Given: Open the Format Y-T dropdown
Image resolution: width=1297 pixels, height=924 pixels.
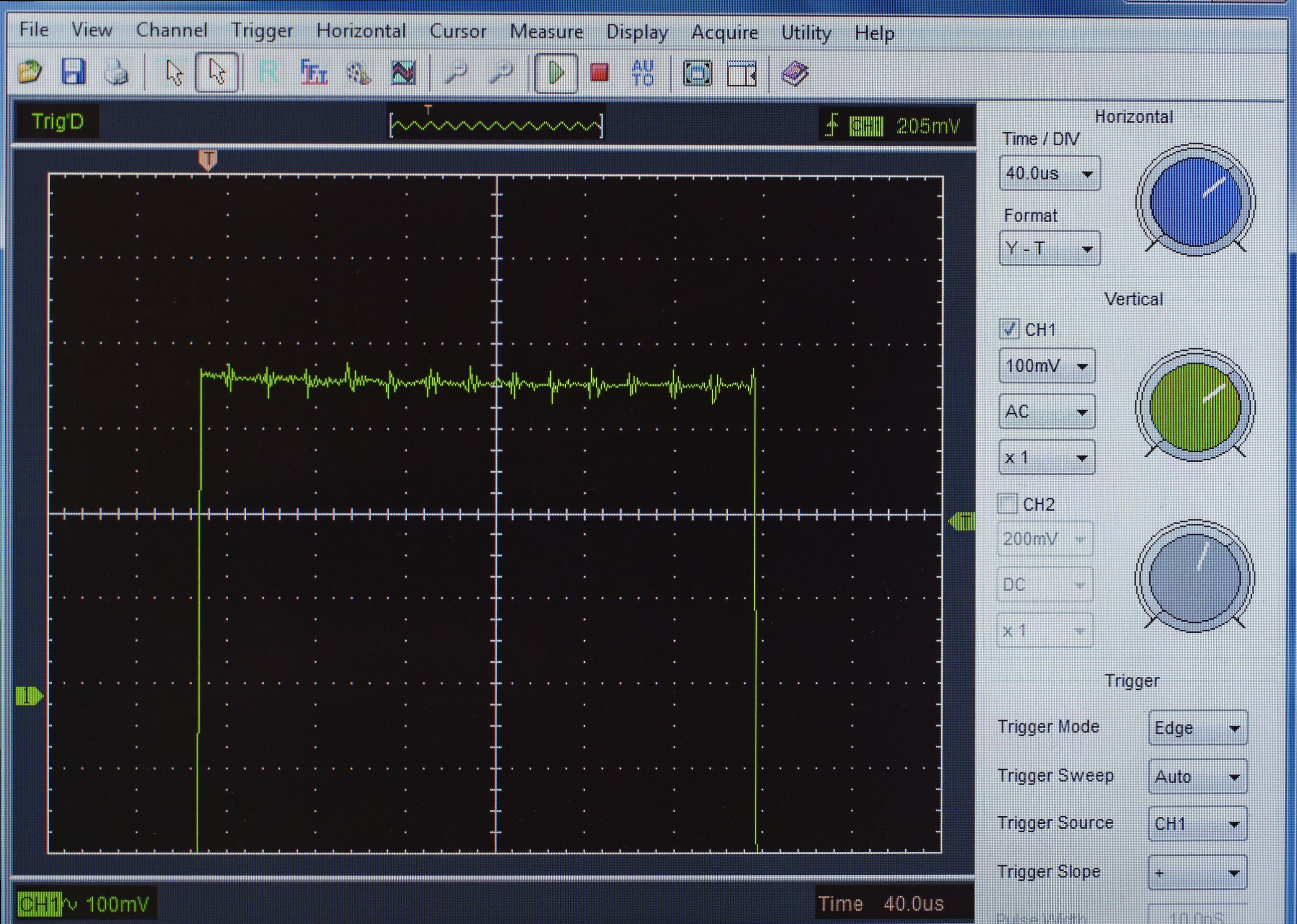Looking at the screenshot, I should point(1049,248).
